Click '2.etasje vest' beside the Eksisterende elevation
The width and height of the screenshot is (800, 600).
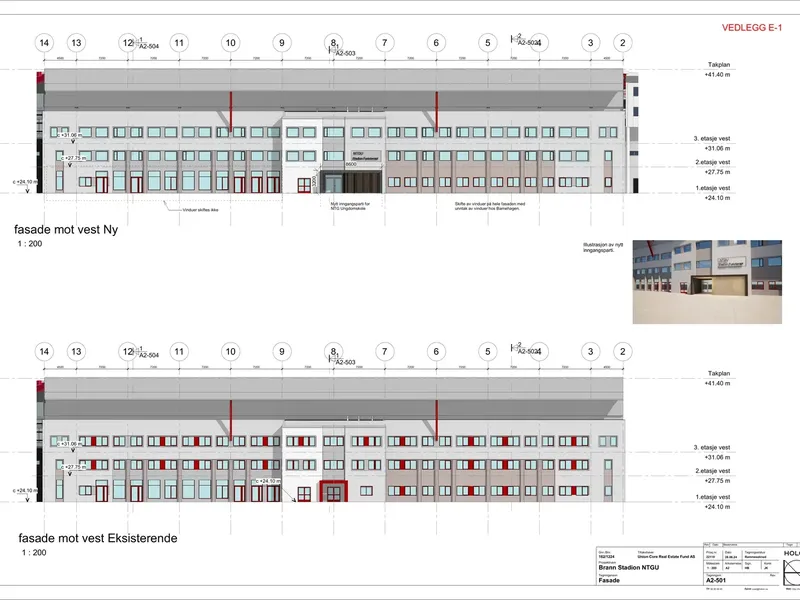click(713, 471)
